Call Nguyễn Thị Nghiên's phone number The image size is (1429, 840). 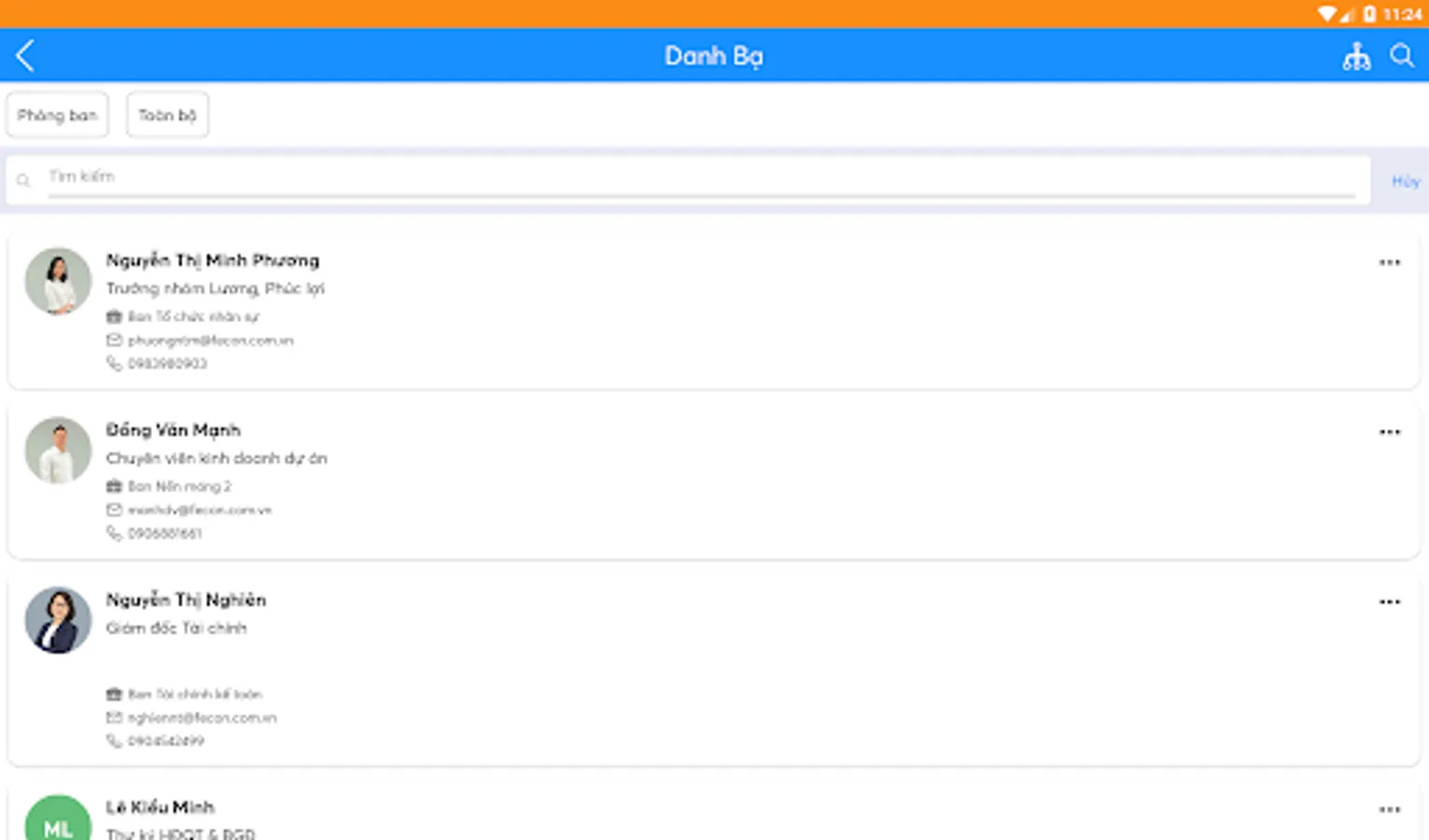click(x=166, y=741)
